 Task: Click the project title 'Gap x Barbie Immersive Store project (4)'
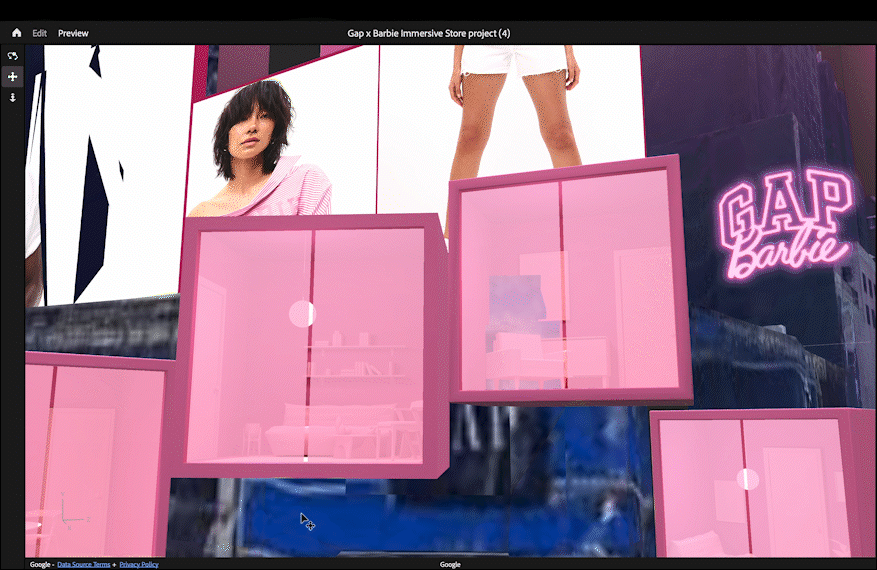tap(428, 33)
